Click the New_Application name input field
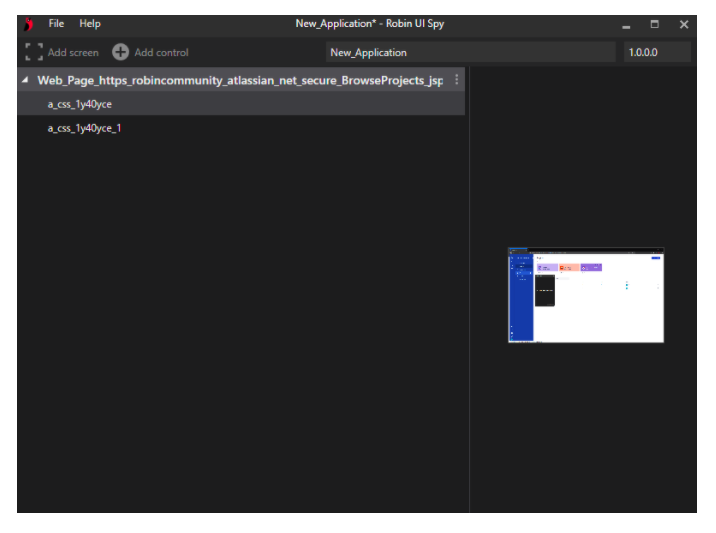Viewport: 716px width, 533px height. (x=470, y=52)
